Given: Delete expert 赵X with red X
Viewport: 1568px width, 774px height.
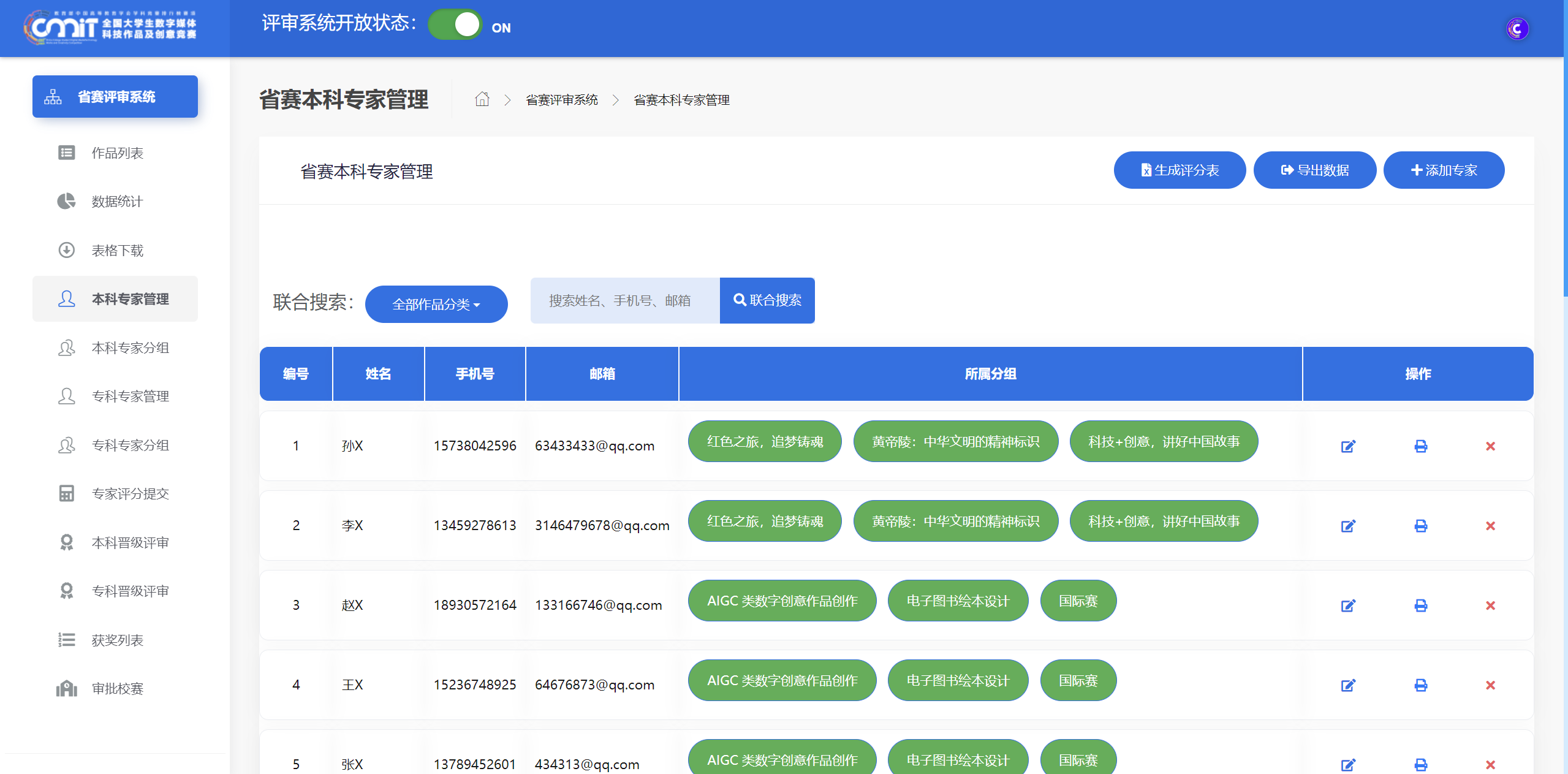Looking at the screenshot, I should tap(1490, 605).
